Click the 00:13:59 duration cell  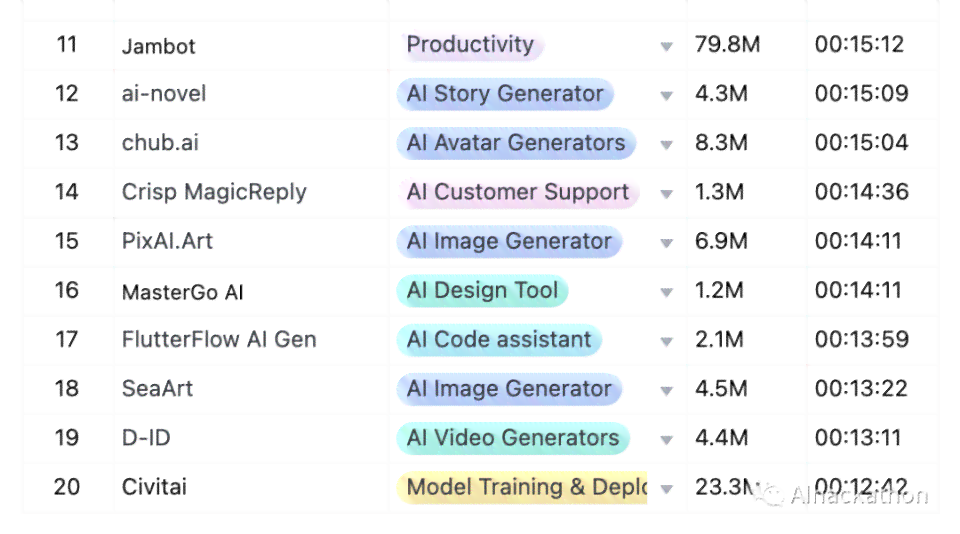[x=861, y=339]
